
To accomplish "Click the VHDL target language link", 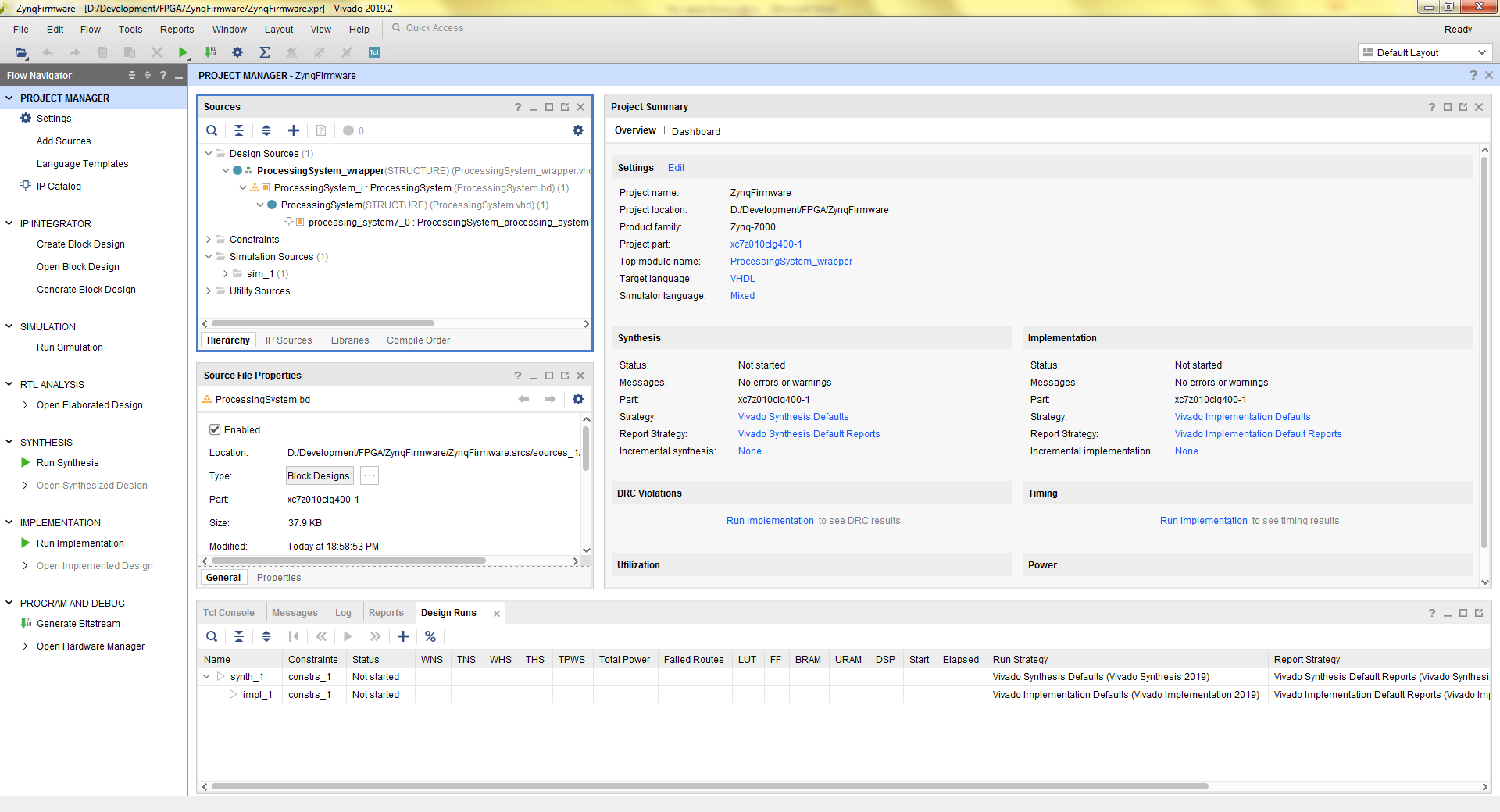I will (x=743, y=278).
